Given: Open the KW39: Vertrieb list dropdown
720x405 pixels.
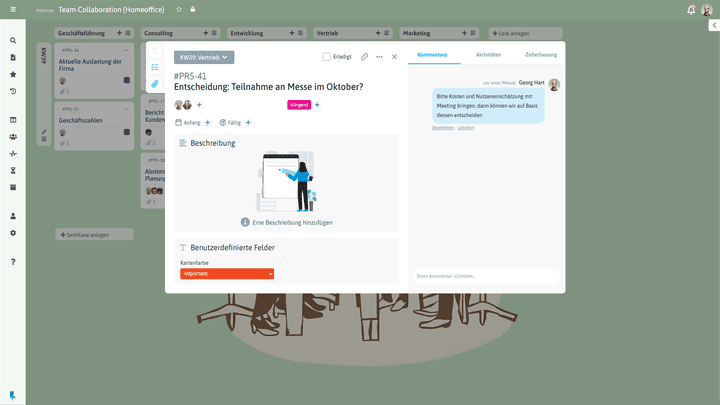Looking at the screenshot, I should [x=204, y=57].
